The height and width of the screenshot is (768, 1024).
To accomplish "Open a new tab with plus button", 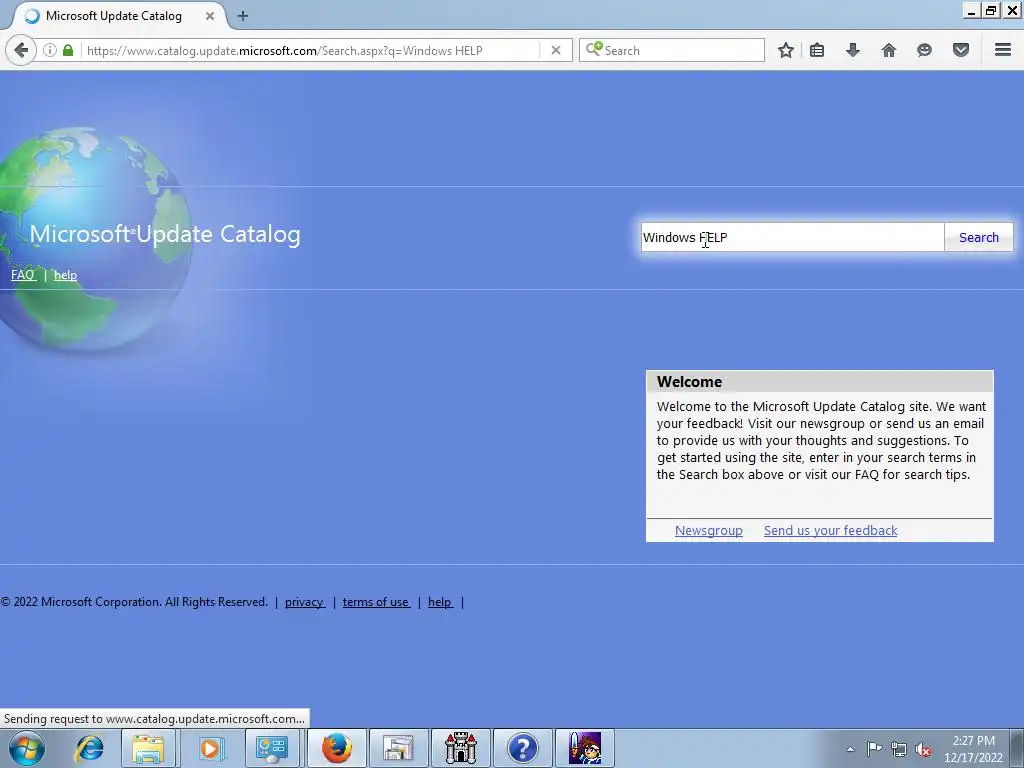I will tap(243, 16).
